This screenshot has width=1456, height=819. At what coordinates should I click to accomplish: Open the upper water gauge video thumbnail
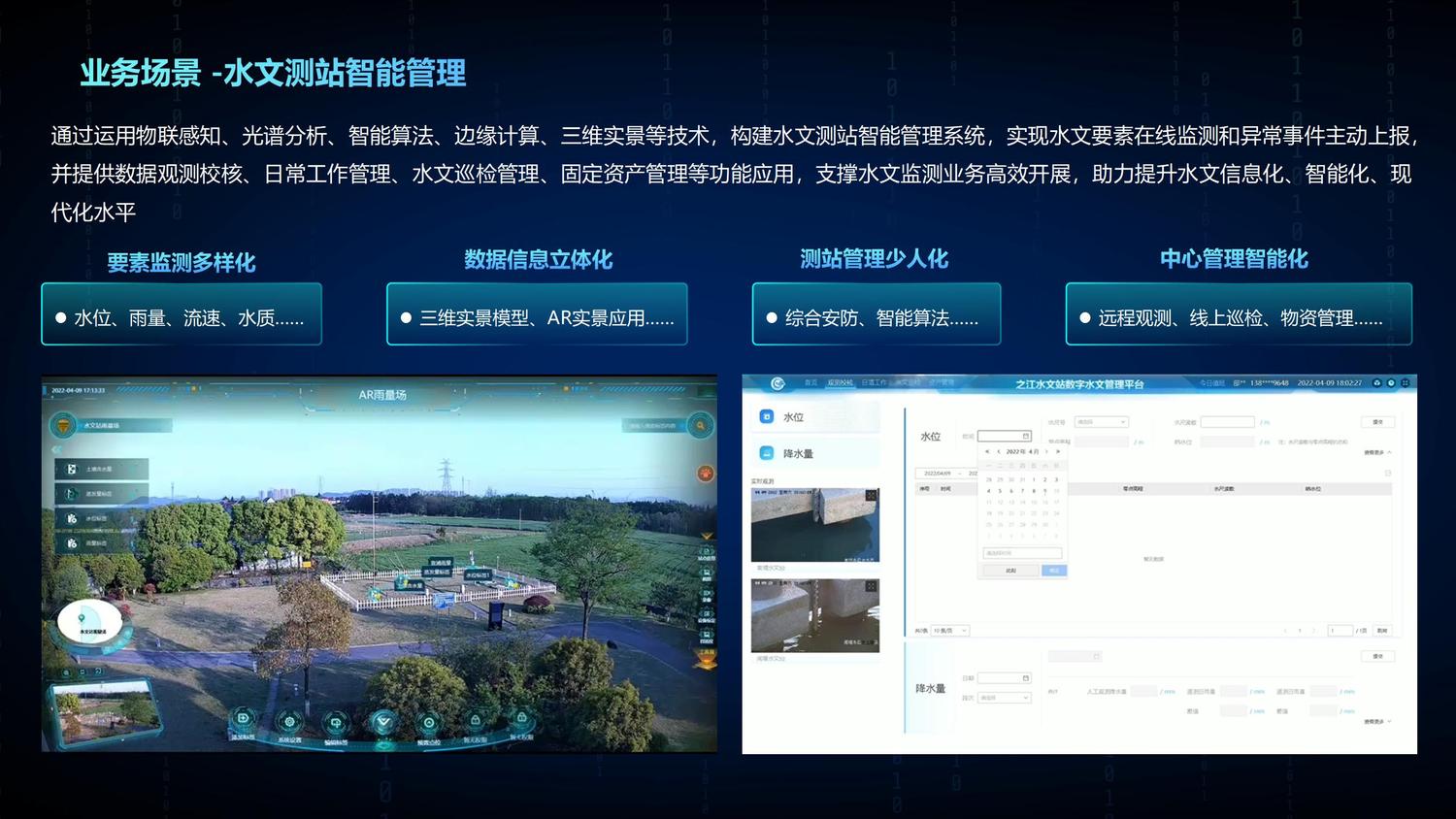815,524
